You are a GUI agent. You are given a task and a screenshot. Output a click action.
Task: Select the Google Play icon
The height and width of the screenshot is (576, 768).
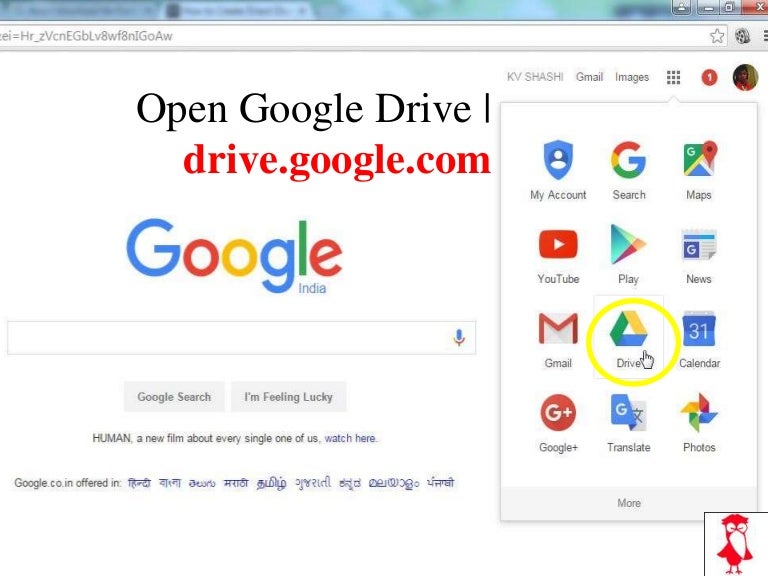point(629,252)
